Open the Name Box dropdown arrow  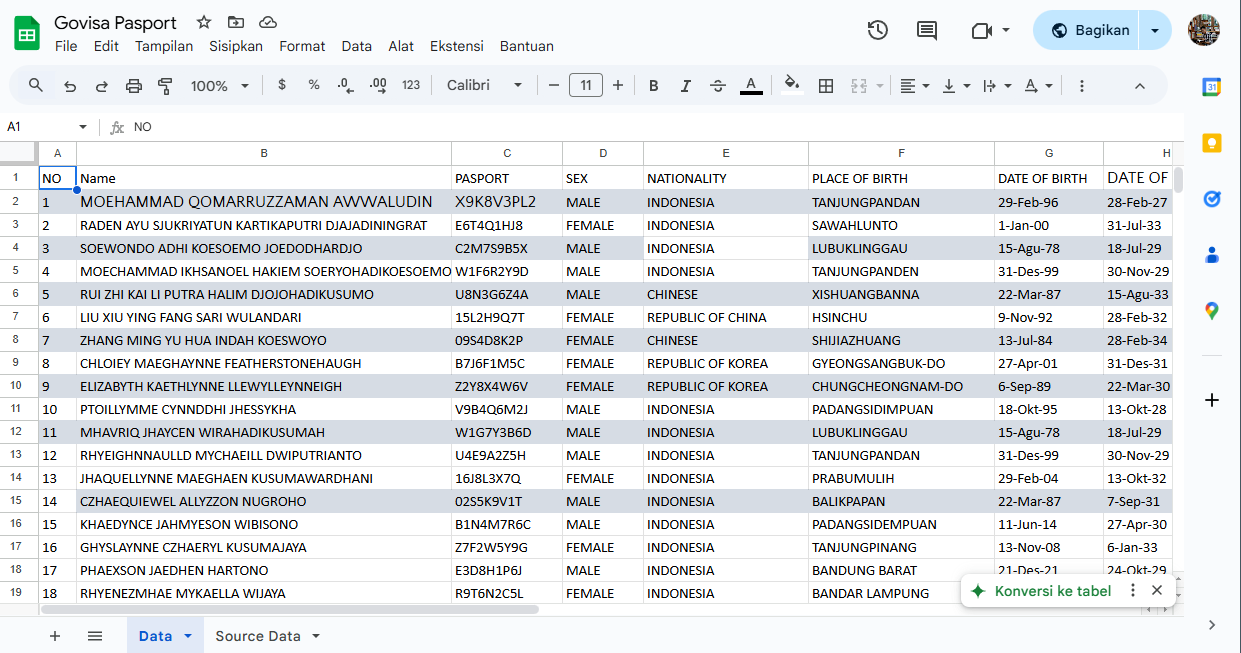pyautogui.click(x=83, y=127)
